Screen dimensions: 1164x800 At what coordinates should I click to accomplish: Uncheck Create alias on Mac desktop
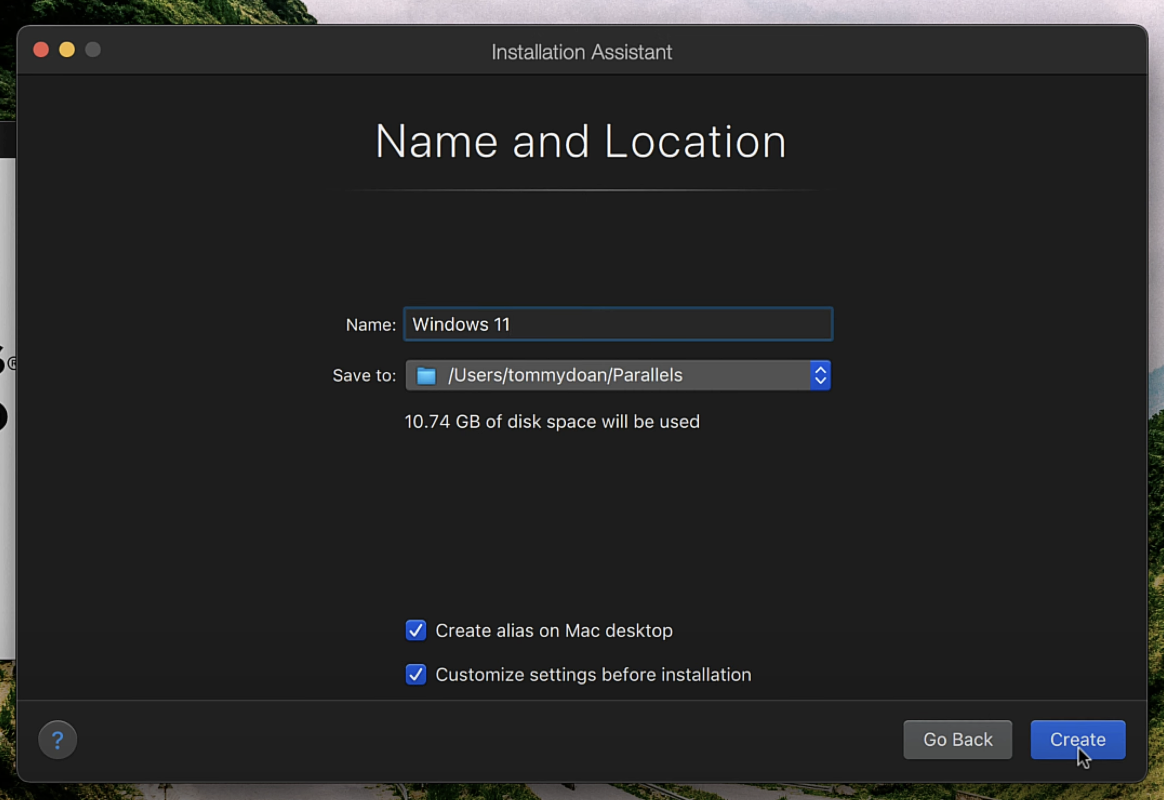point(416,630)
